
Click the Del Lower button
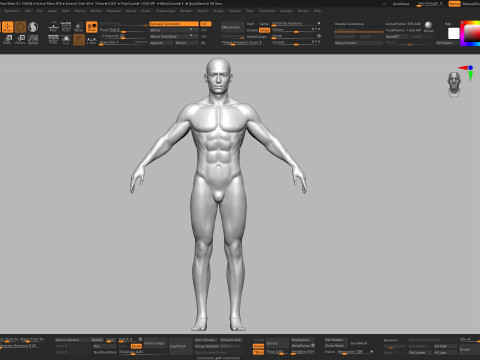(x=420, y=353)
